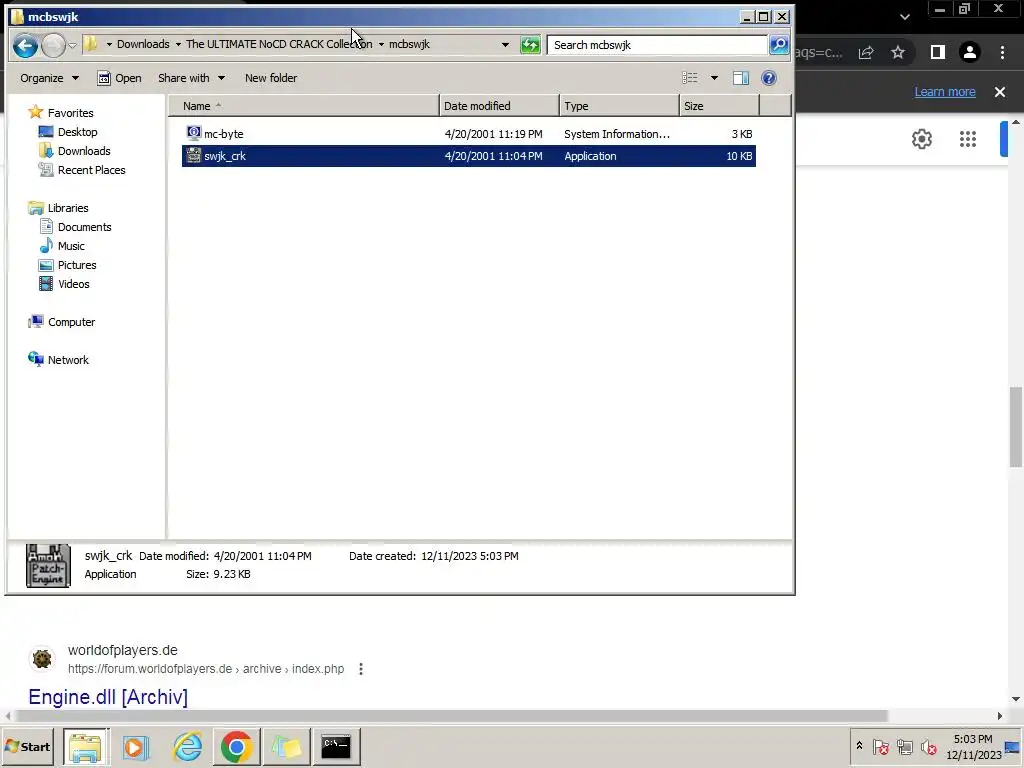Click mcbswjk in the address path
The width and height of the screenshot is (1024, 768).
pos(409,44)
